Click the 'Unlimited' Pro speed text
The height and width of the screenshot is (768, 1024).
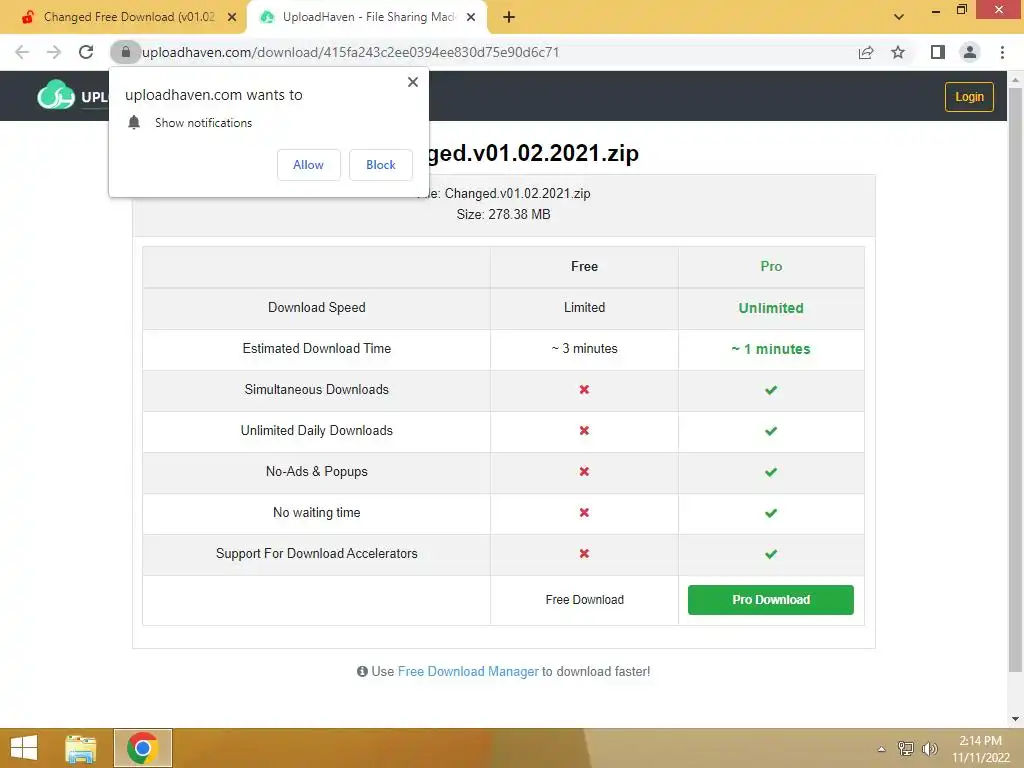tap(771, 308)
